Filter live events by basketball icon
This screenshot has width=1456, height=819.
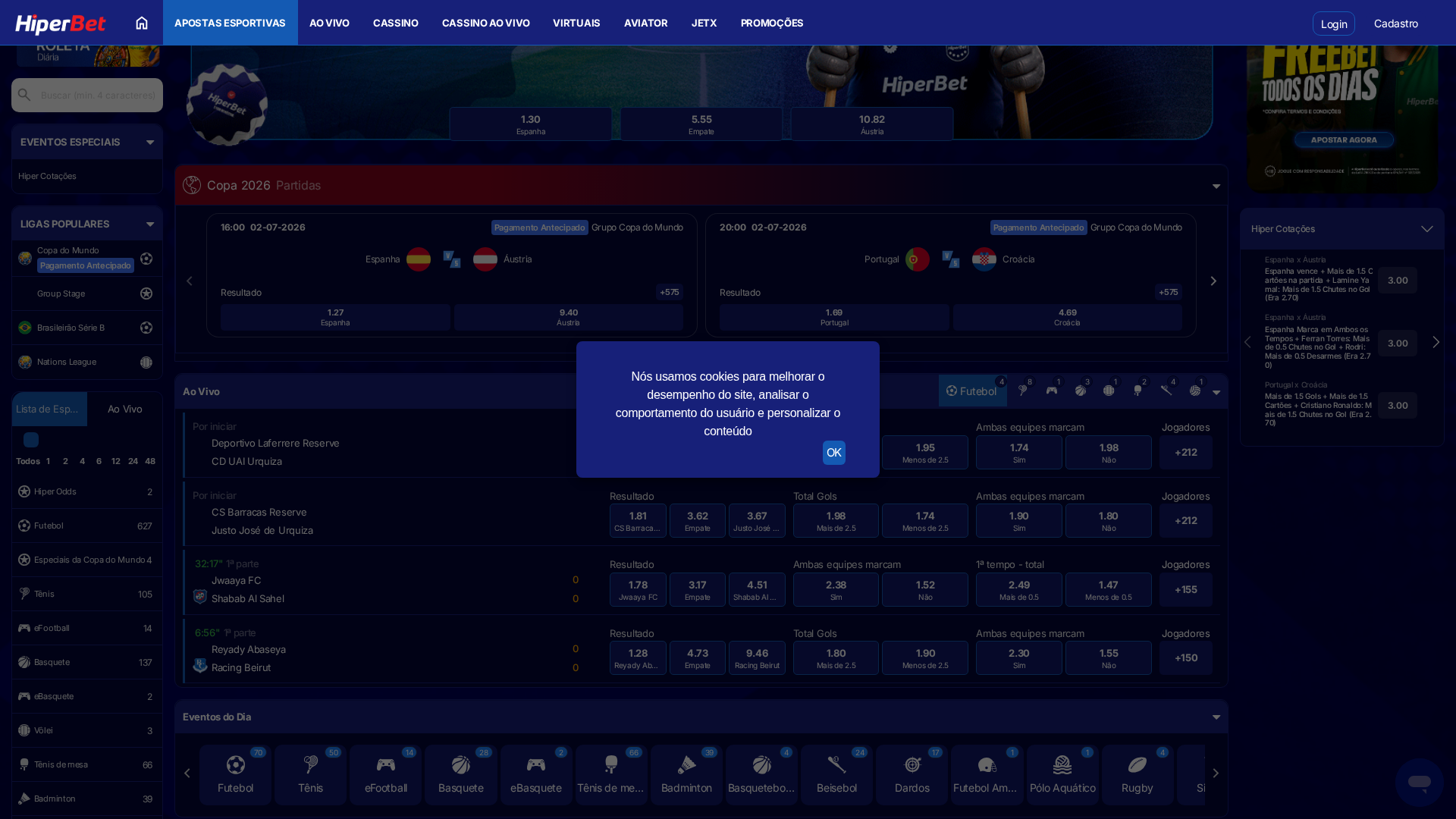(x=1081, y=391)
